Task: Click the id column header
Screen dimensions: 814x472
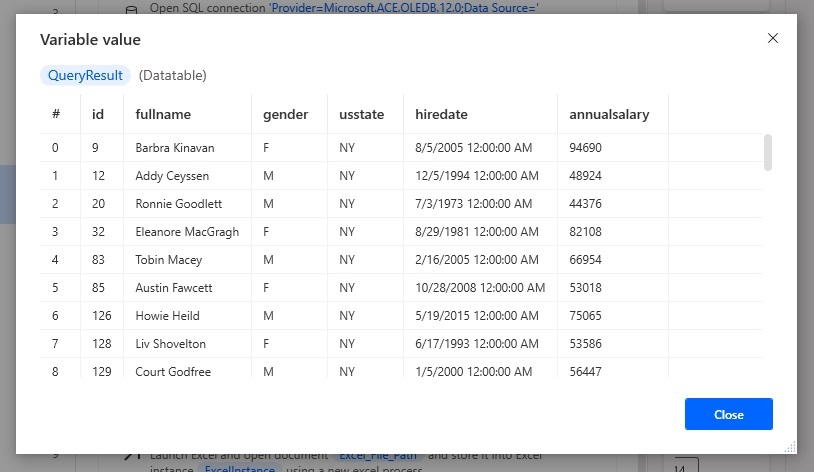Action: point(98,114)
